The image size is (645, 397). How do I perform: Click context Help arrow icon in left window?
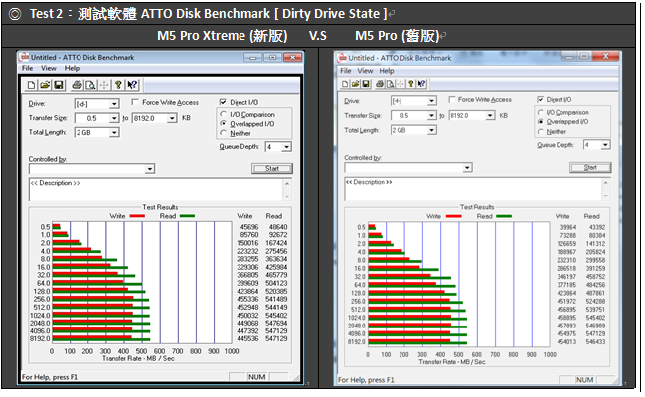click(132, 85)
